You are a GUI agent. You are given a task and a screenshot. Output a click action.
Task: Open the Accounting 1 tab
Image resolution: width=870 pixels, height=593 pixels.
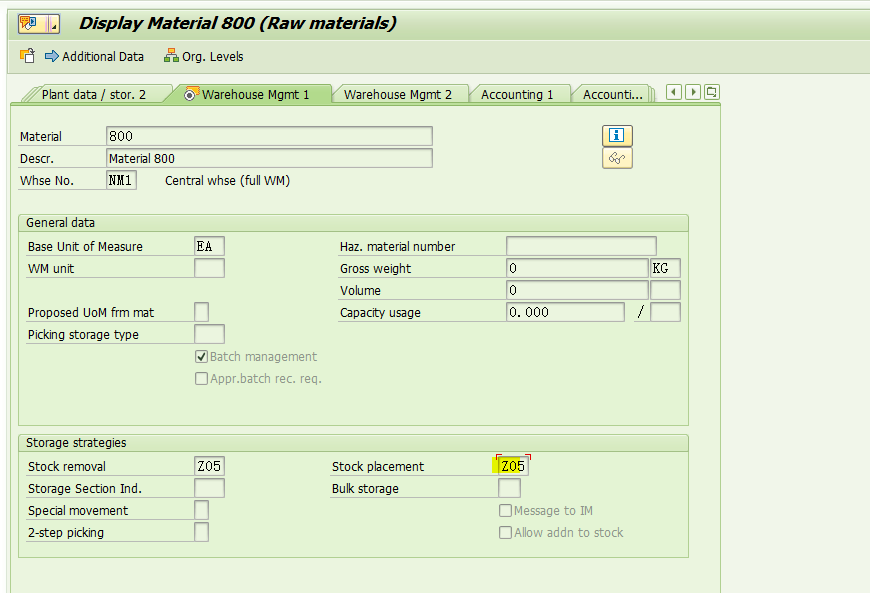click(520, 93)
